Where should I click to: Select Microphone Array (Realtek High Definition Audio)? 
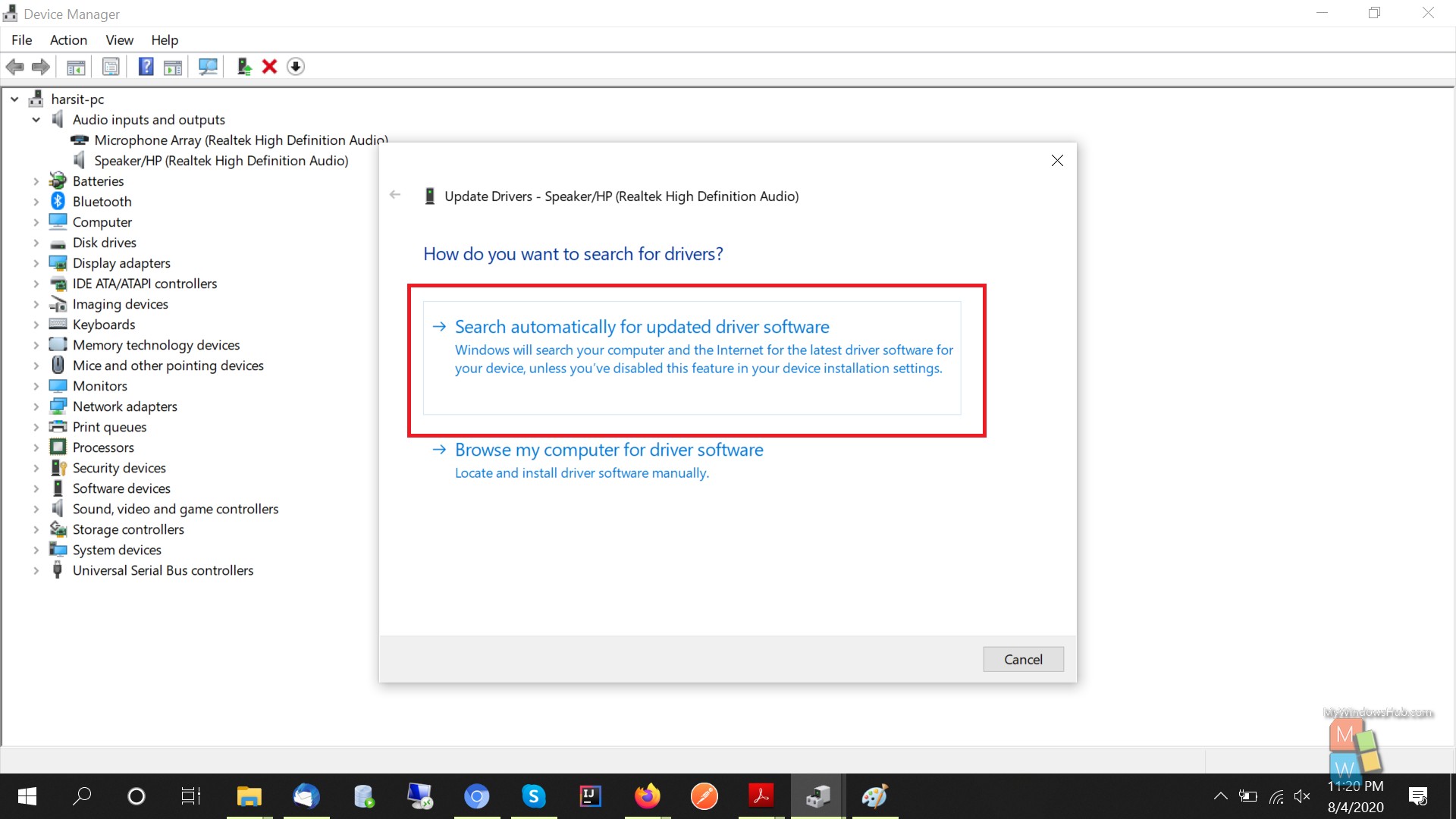coord(240,140)
